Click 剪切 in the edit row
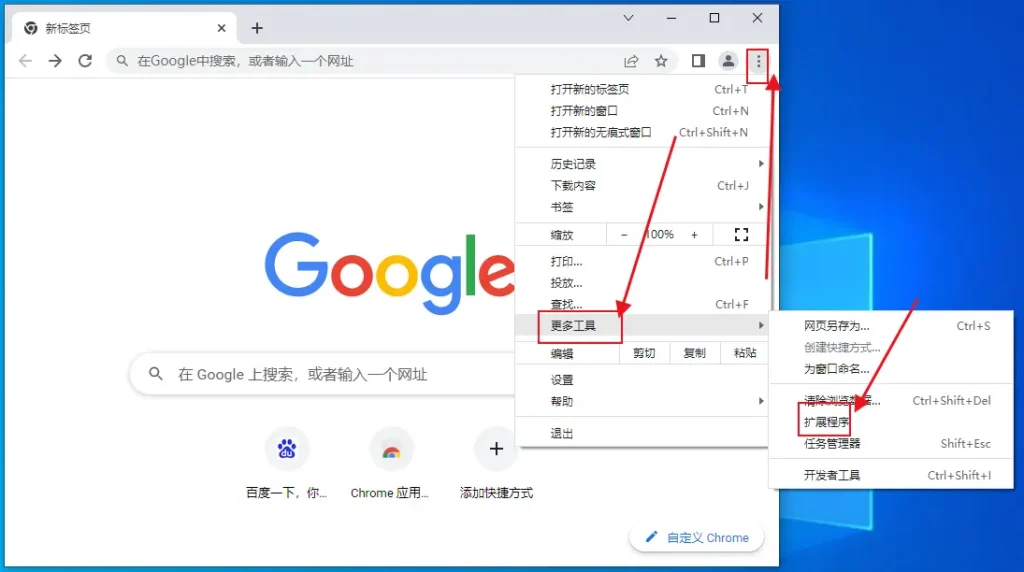The width and height of the screenshot is (1024, 572). pos(644,353)
